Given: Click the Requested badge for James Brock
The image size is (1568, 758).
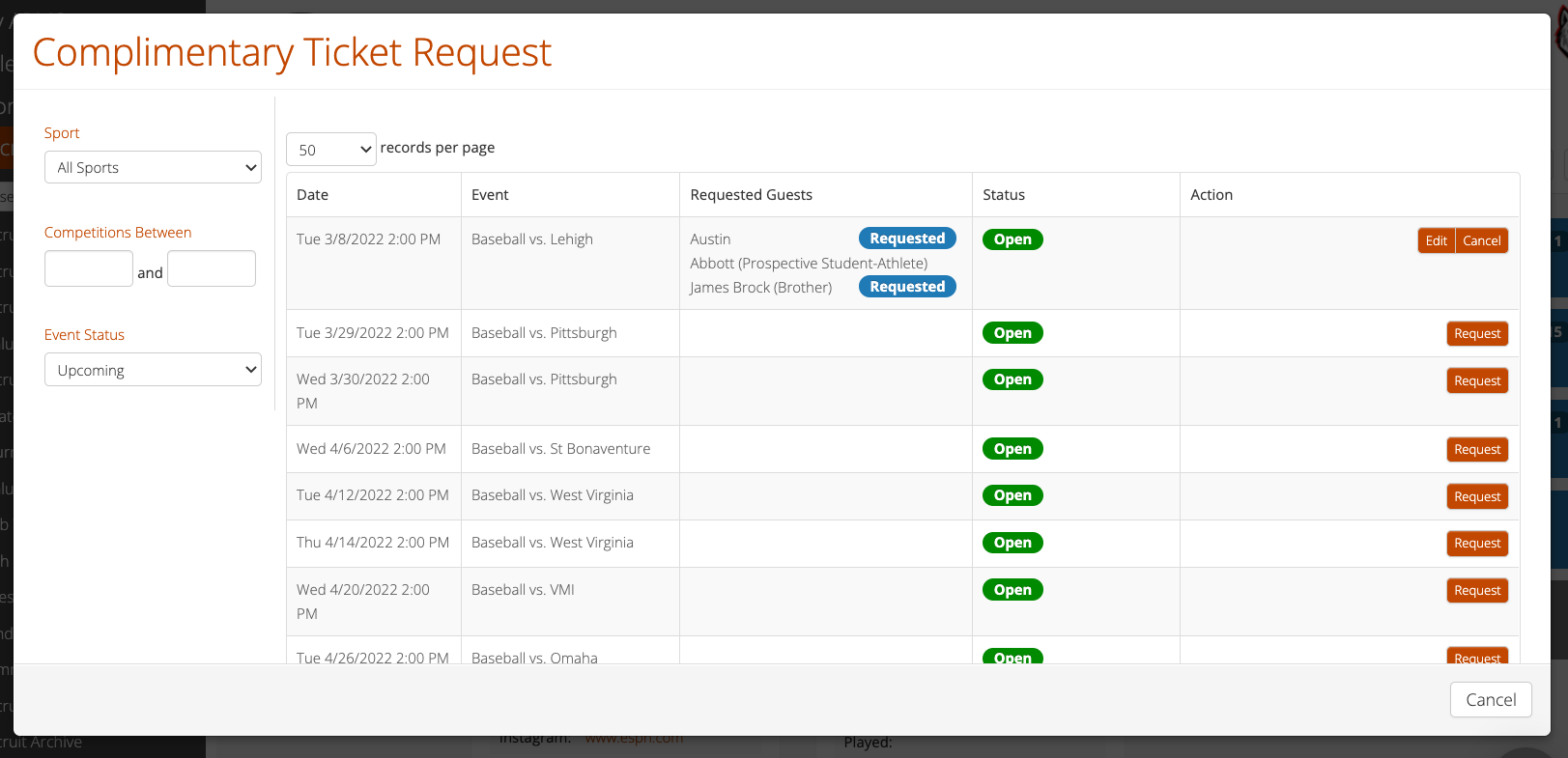Looking at the screenshot, I should click(907, 287).
